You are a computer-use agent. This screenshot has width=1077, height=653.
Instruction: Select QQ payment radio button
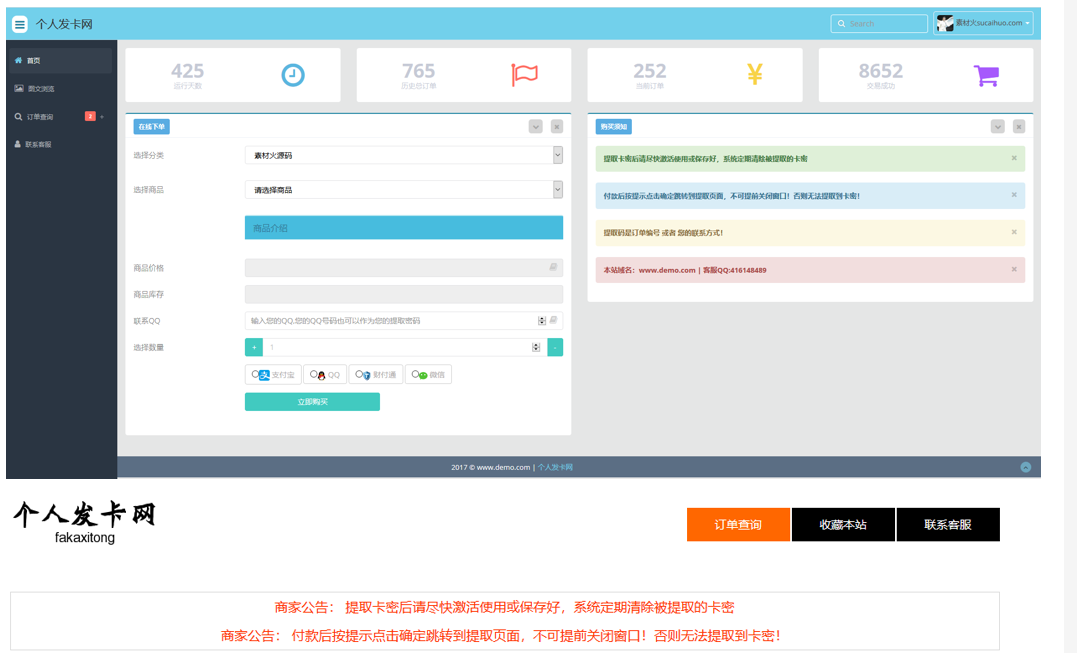(314, 374)
